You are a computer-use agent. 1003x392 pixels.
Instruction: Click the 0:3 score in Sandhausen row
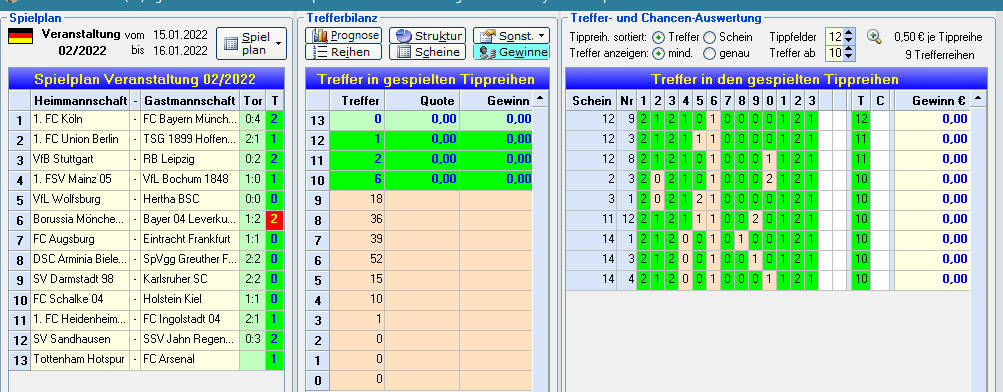253,339
